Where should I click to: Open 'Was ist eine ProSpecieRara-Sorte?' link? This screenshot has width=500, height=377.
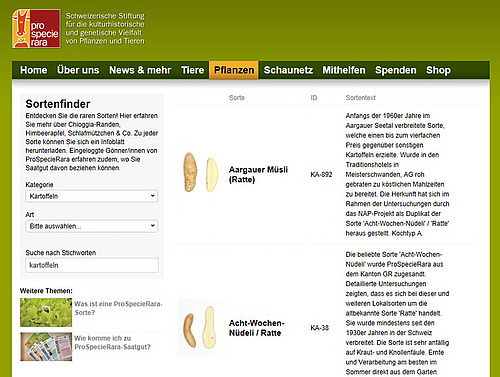[118, 308]
